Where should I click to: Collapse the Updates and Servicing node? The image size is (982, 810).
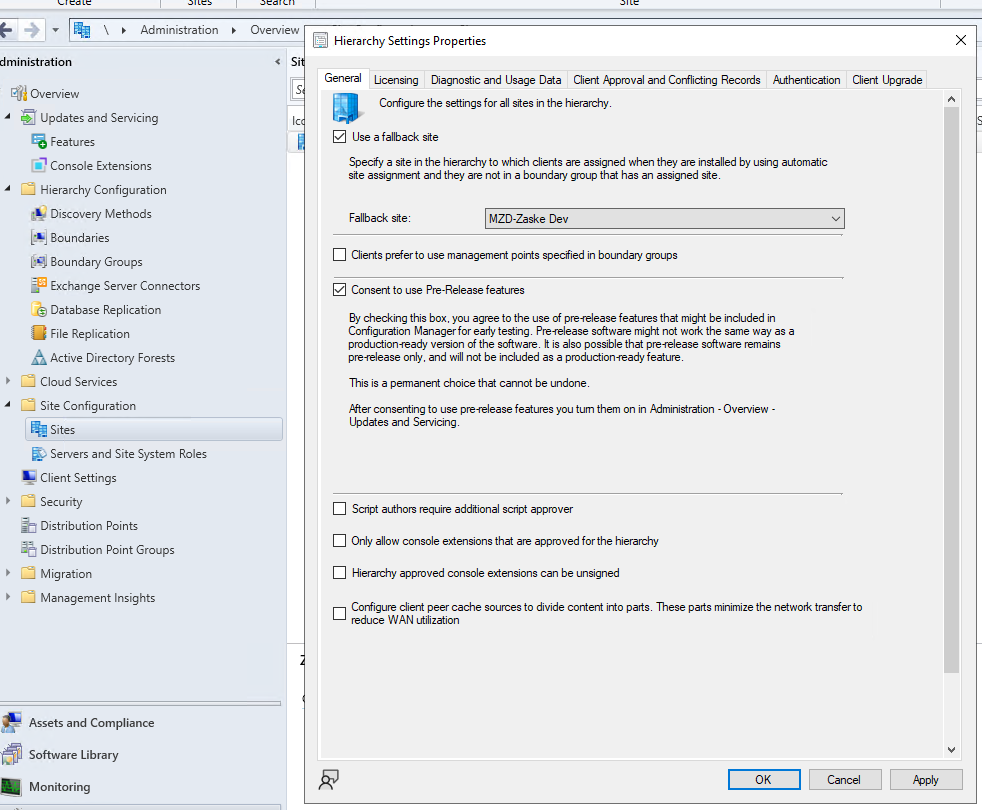[8, 117]
